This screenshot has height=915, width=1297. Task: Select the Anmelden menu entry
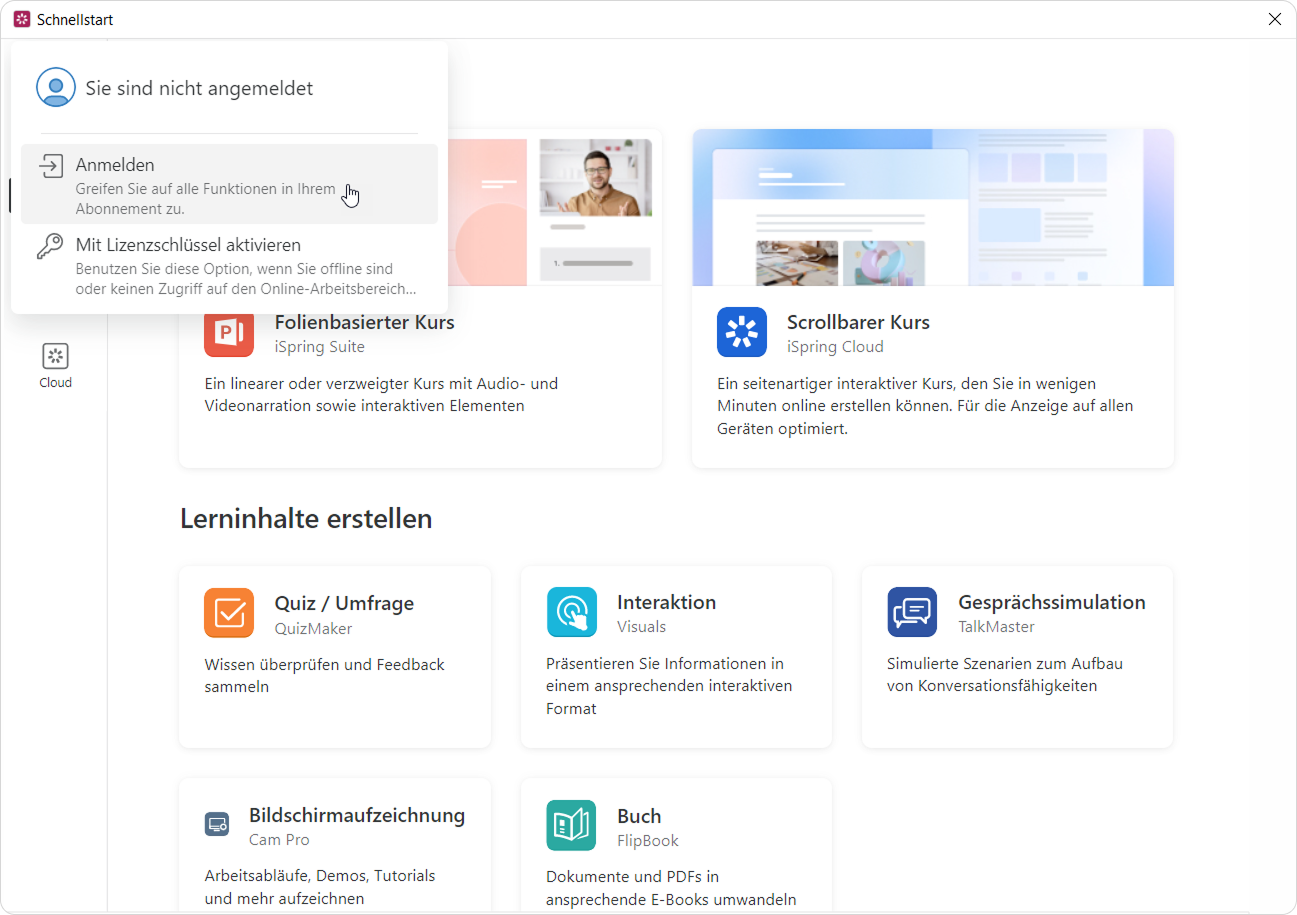click(x=229, y=184)
